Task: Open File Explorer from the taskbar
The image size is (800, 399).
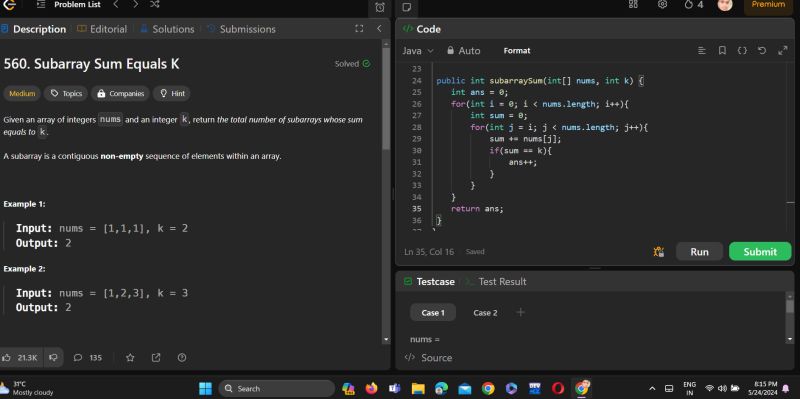Action: 418,389
